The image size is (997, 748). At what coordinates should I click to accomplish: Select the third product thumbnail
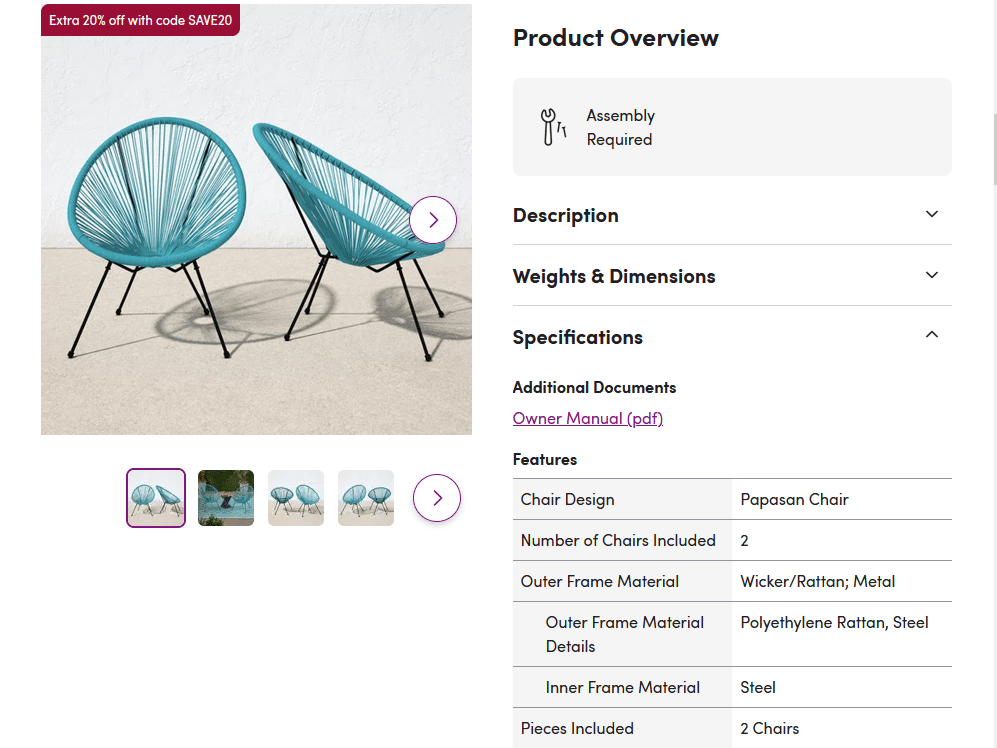coord(295,497)
